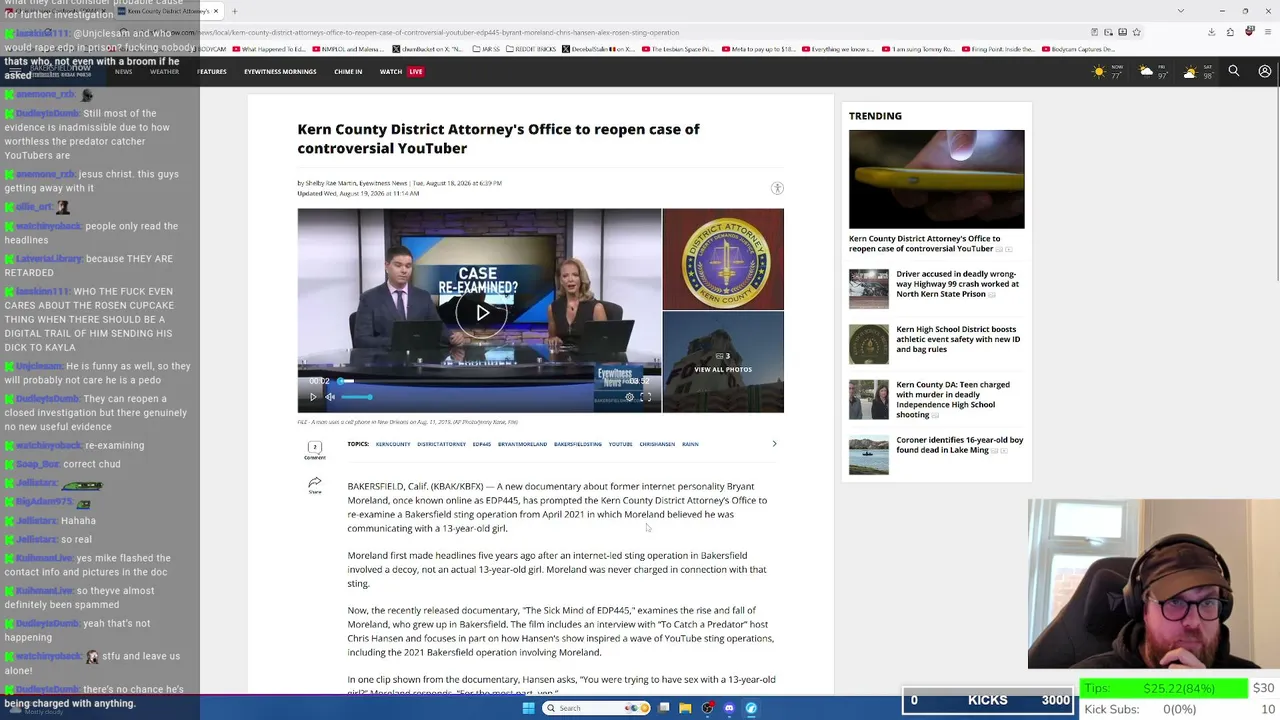Open the RAINN topic tag
Viewport: 1280px width, 720px height.
(690, 444)
